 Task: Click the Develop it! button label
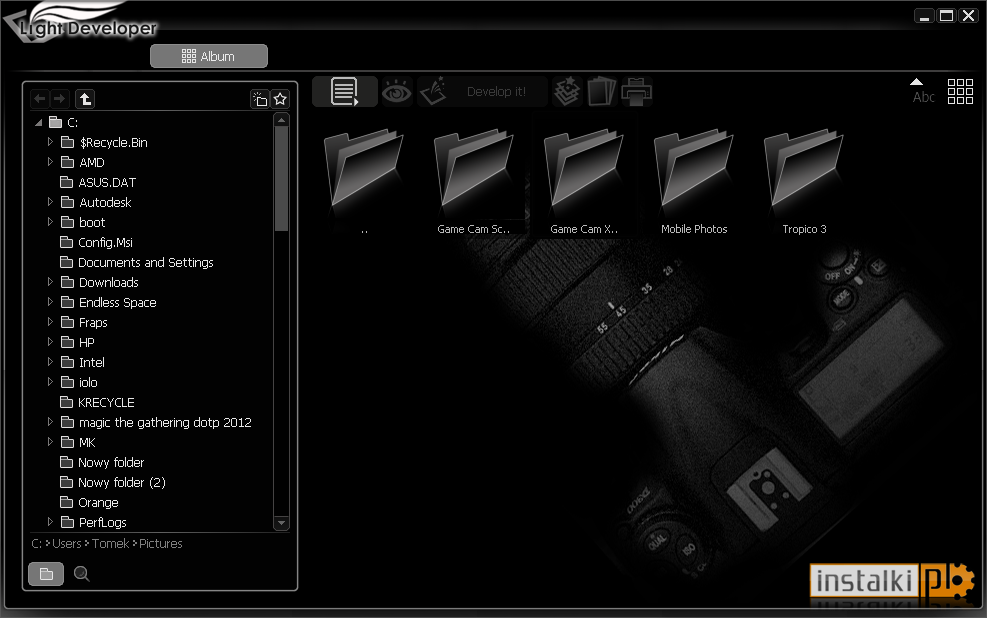point(496,92)
